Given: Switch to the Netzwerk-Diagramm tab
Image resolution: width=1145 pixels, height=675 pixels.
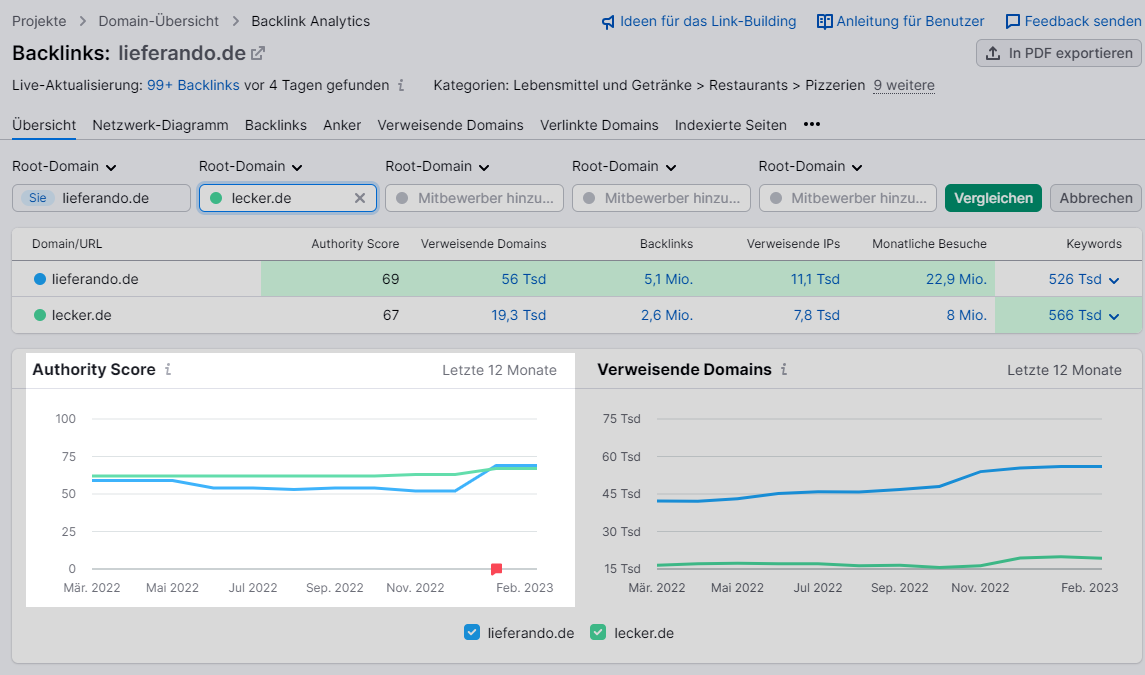Looking at the screenshot, I should [x=160, y=125].
